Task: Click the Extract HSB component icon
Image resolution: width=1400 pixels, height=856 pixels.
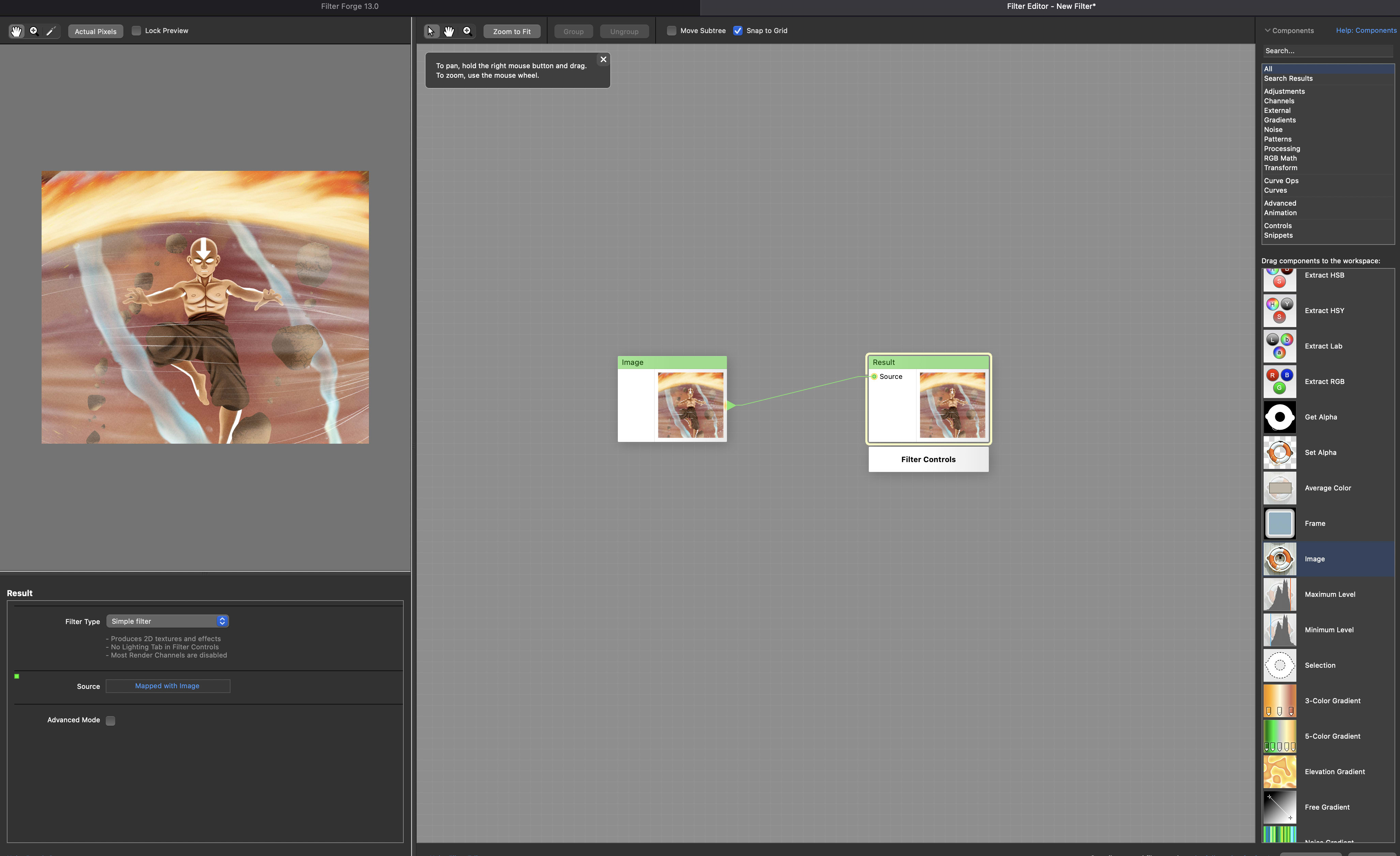Action: click(1280, 280)
